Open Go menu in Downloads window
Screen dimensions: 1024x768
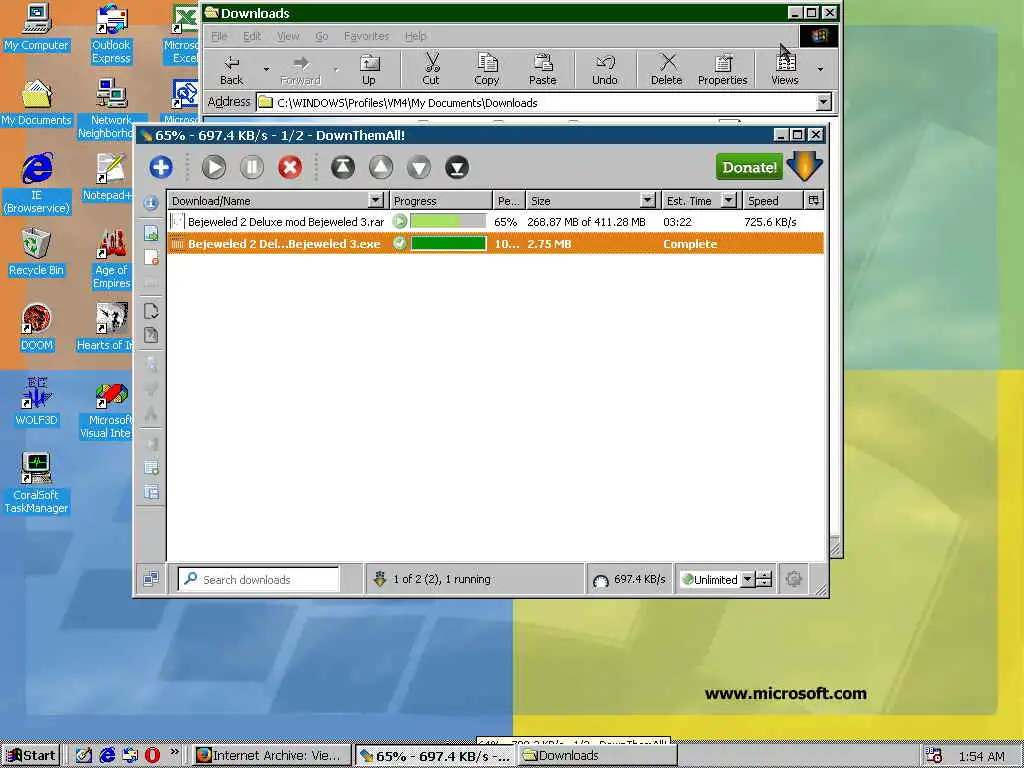pos(321,36)
